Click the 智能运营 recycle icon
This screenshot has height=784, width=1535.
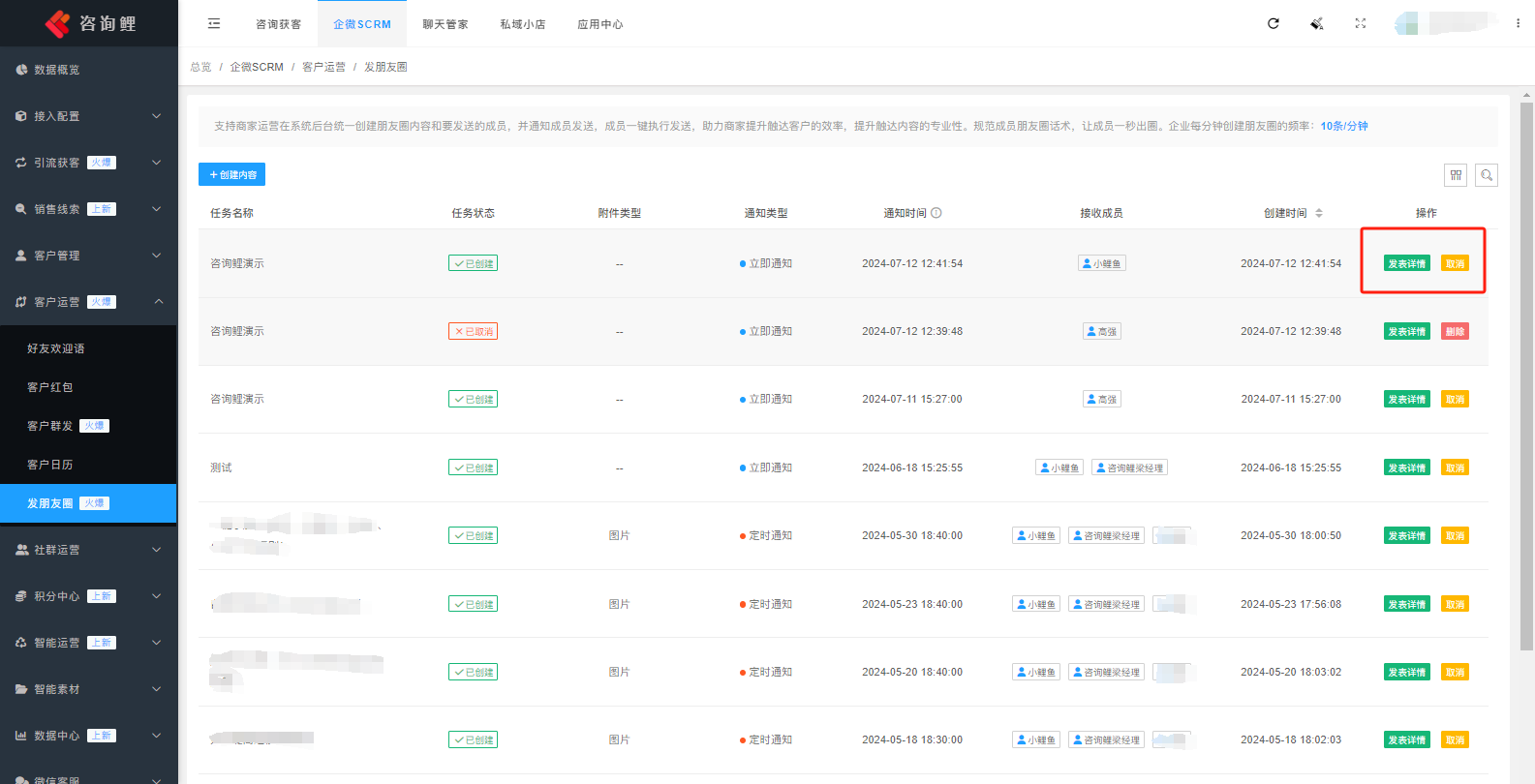tap(21, 643)
